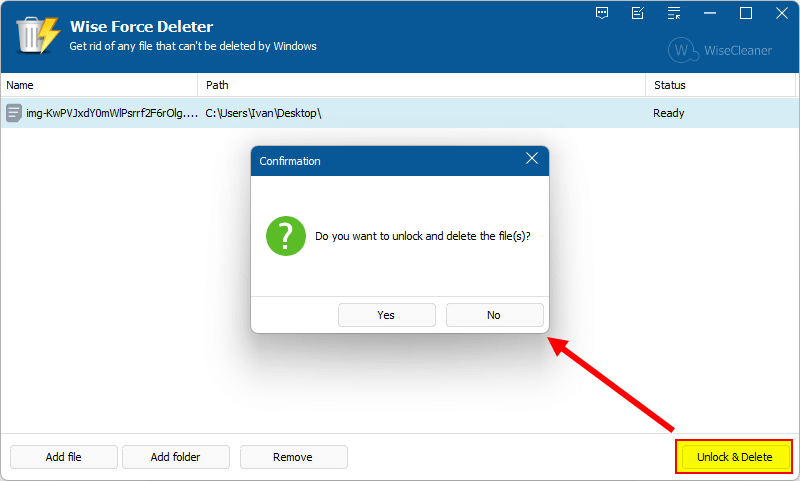The height and width of the screenshot is (481, 800).
Task: Click the file icon beside img-KwPVJxdY0mWlPsrrf2F6rOlg
Action: (14, 113)
